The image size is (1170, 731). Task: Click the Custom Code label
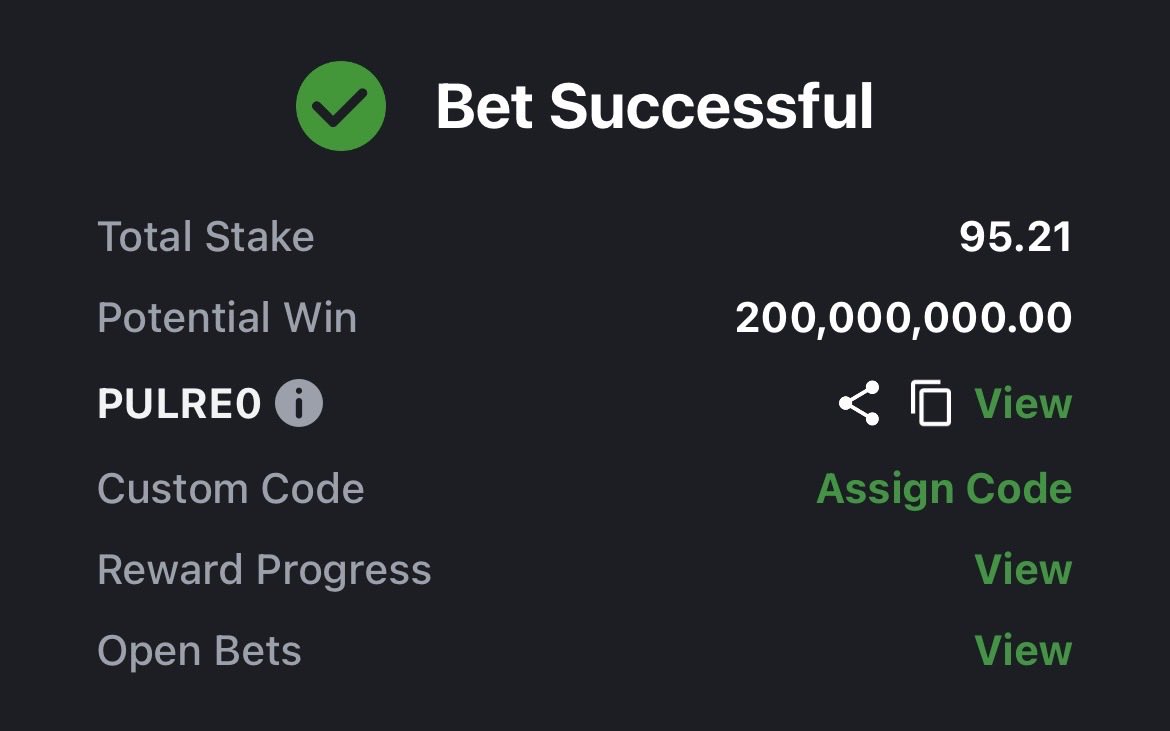231,489
